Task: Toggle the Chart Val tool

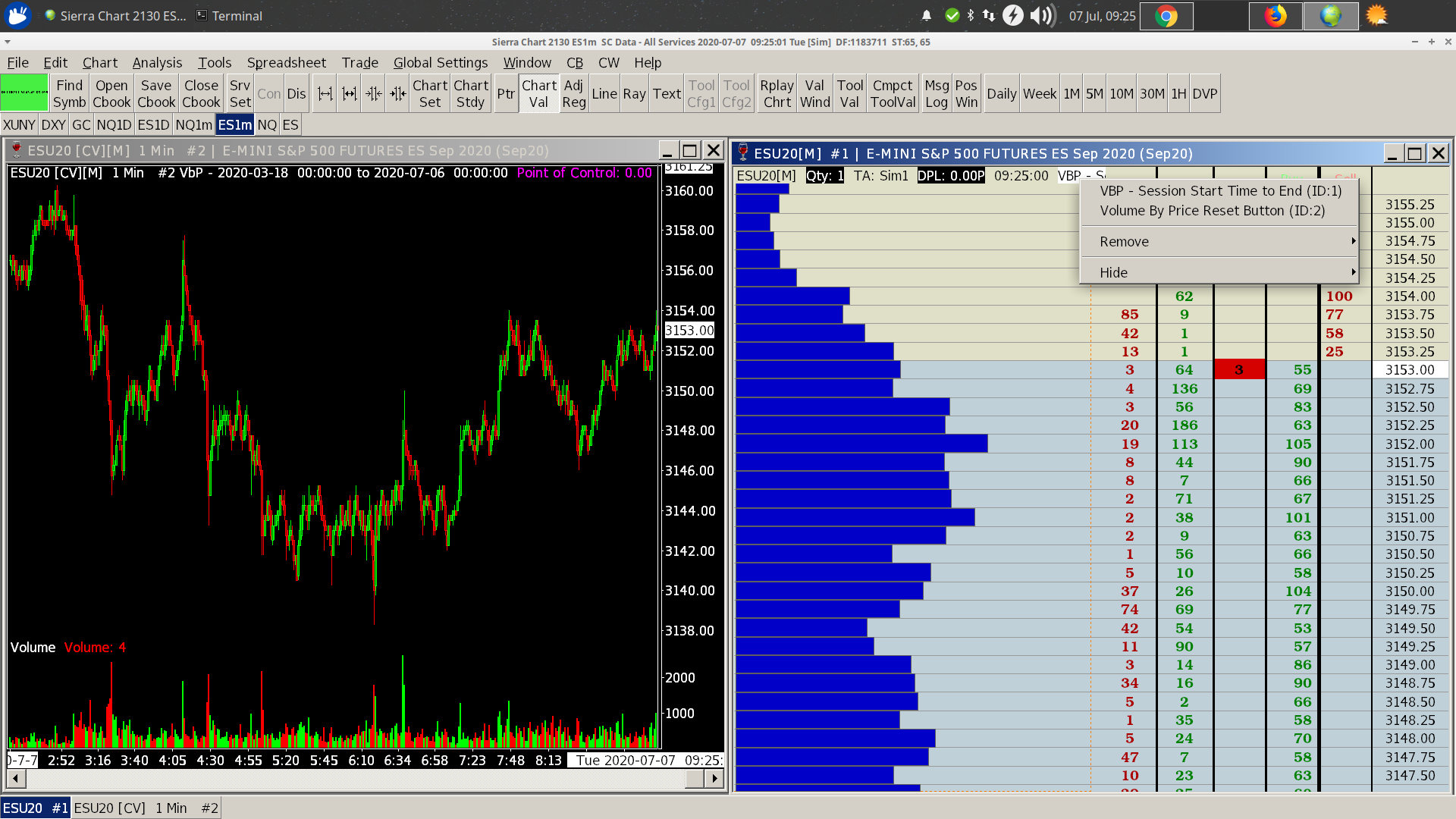Action: 538,93
